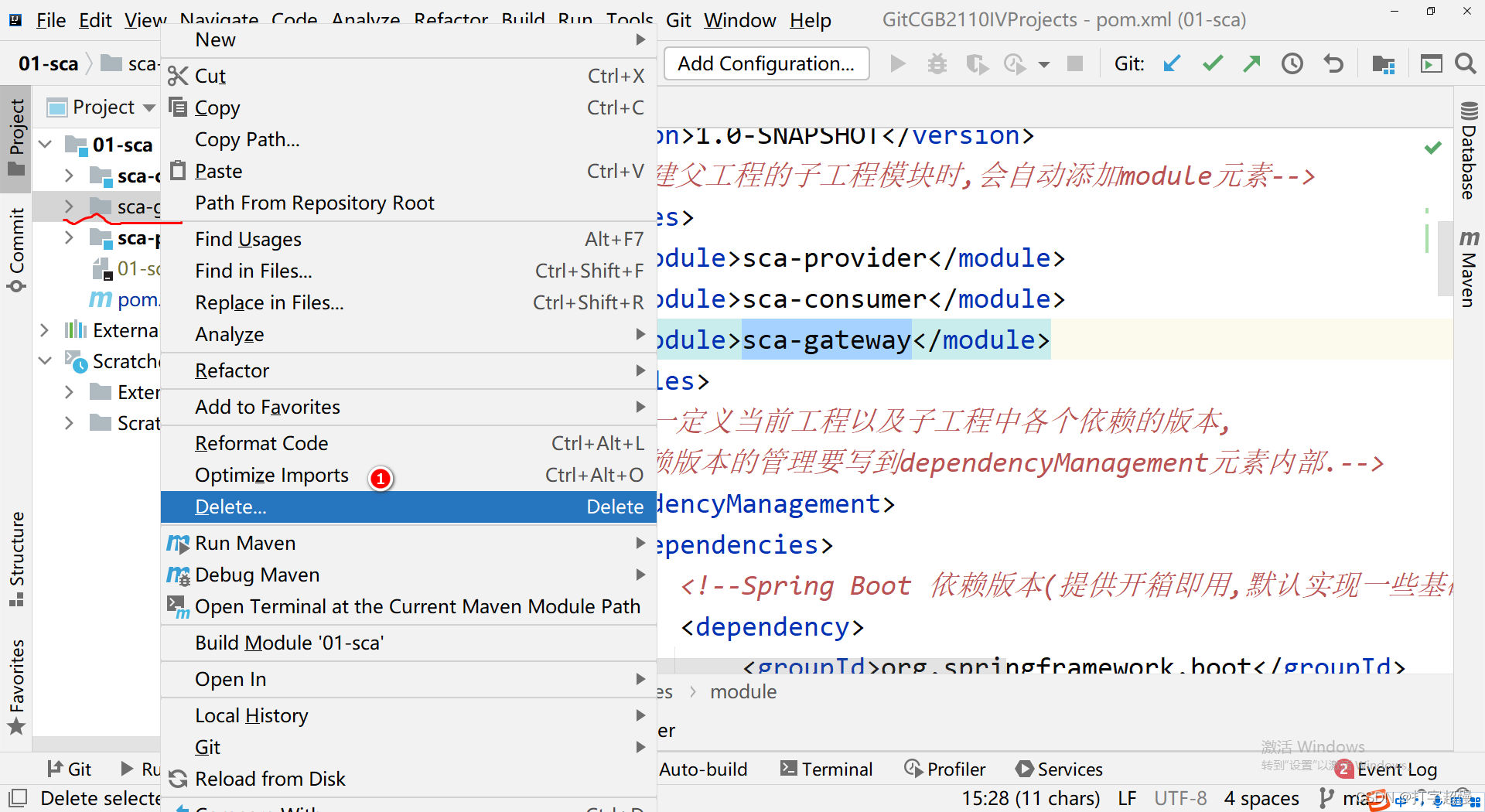Click the Paste clipboard icon
Viewport: 1485px width, 812px height.
pyautogui.click(x=178, y=170)
